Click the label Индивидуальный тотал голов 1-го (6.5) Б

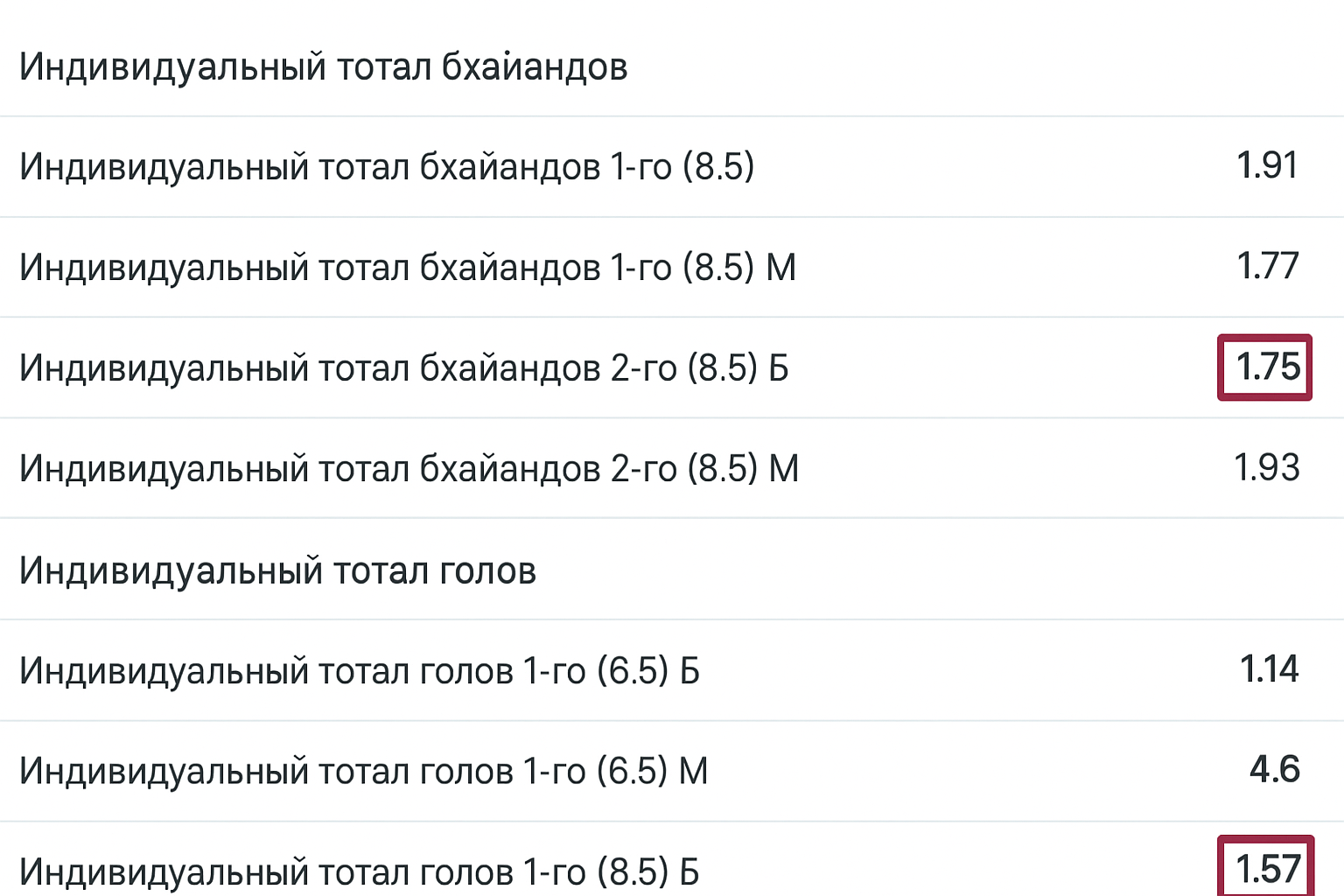(360, 671)
